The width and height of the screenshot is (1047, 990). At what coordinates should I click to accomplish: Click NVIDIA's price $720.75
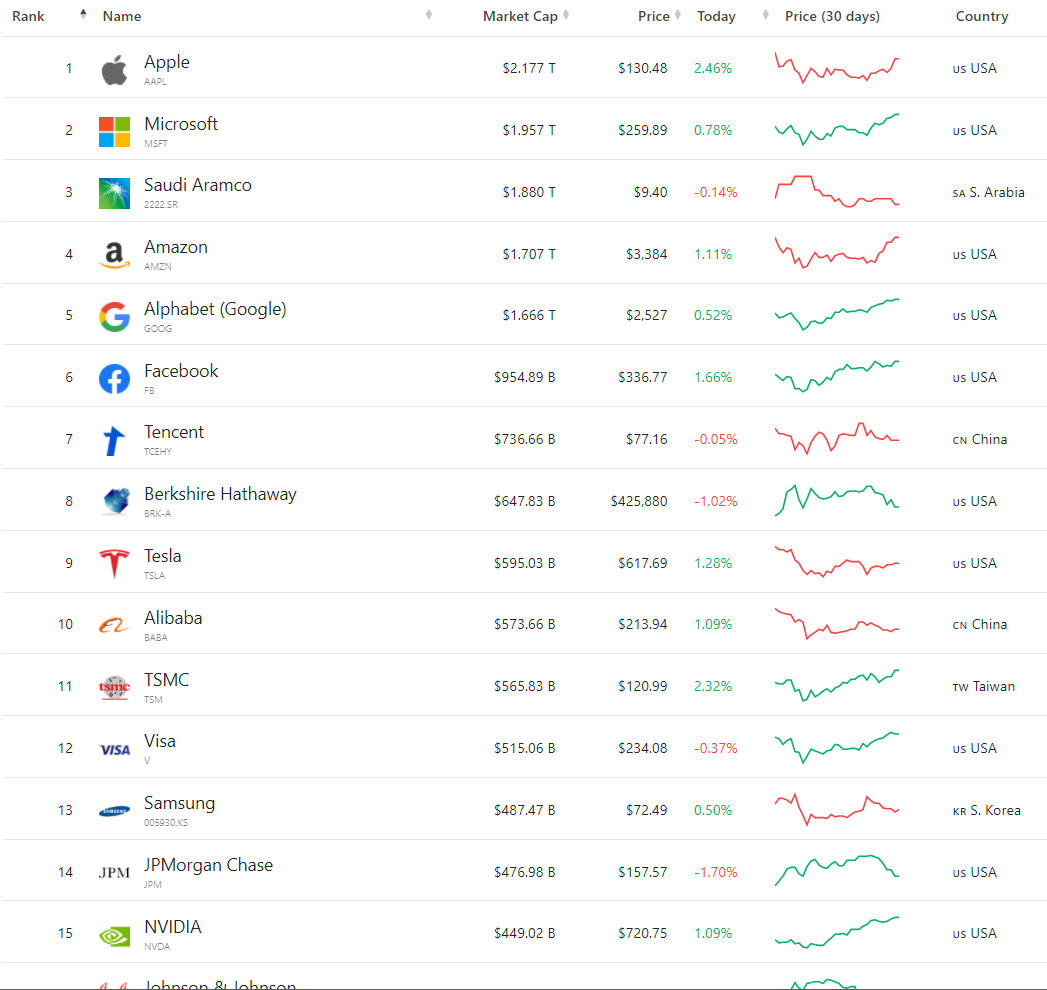[642, 933]
